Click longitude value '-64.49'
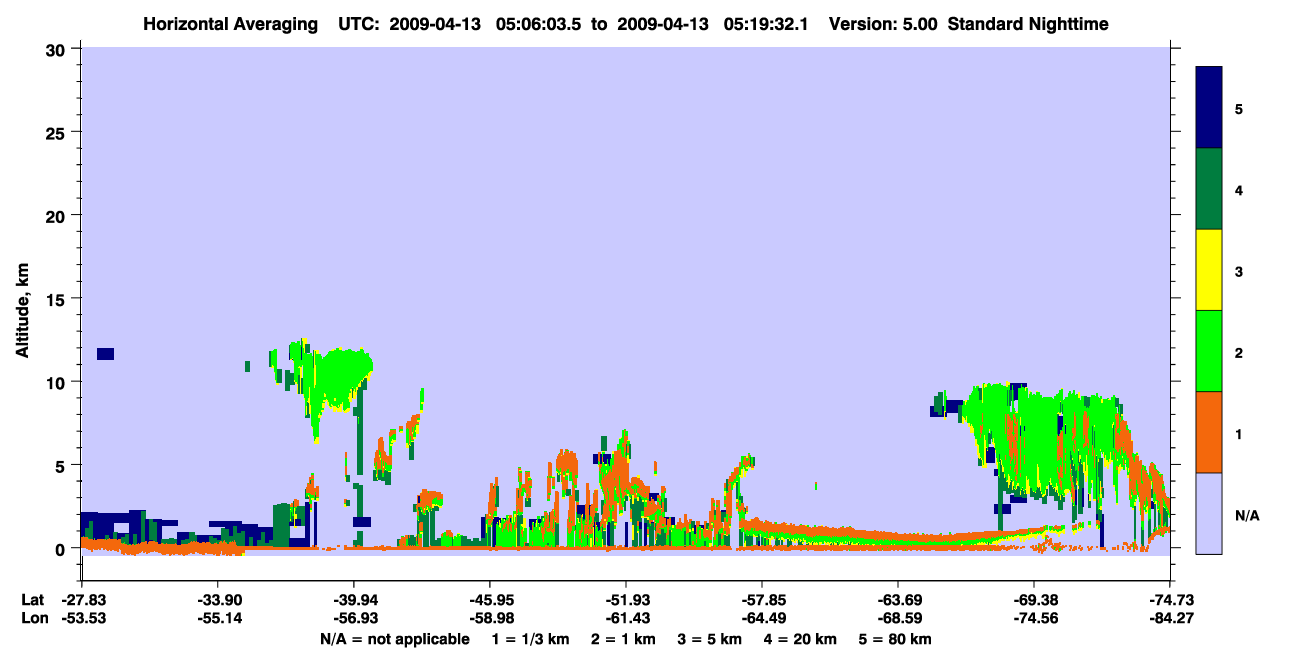1300x667 pixels. 762,619
